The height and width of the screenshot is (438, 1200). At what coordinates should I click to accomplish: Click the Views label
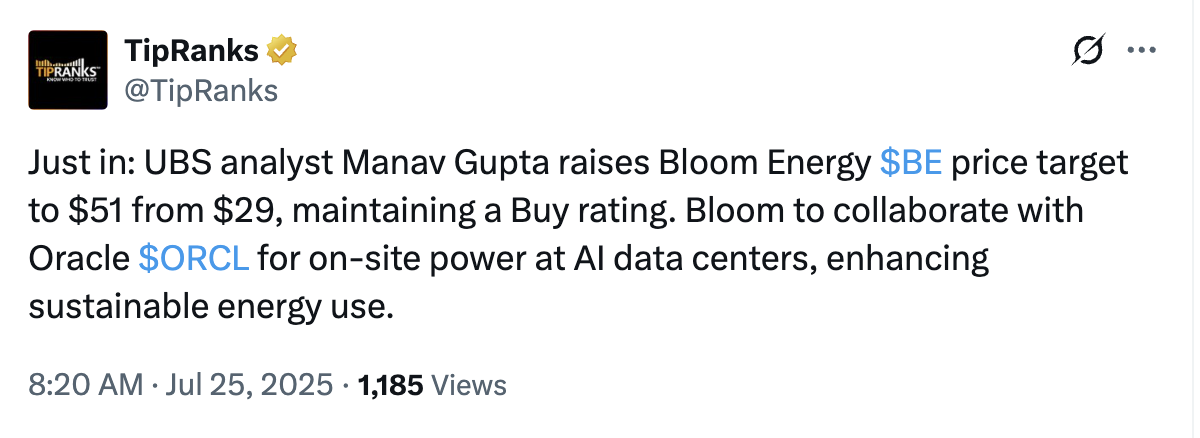tap(469, 385)
